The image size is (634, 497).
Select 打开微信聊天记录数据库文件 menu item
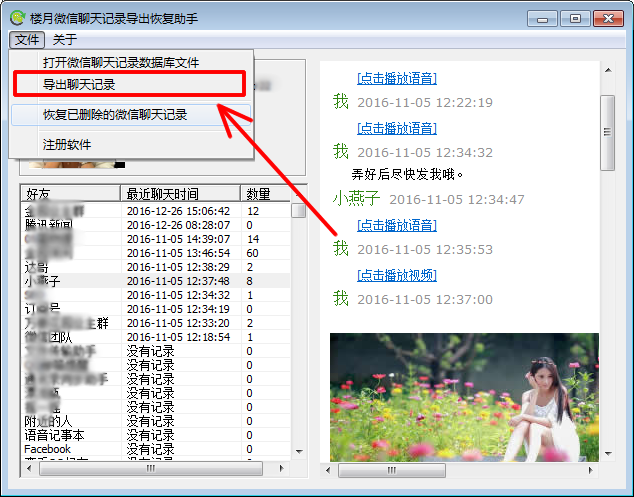[x=120, y=62]
